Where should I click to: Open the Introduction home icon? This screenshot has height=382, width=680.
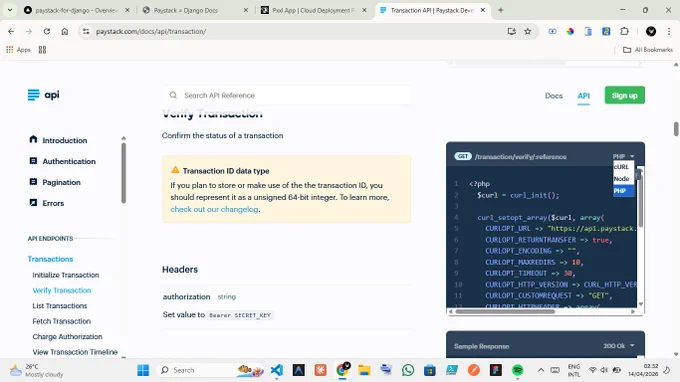(x=33, y=140)
